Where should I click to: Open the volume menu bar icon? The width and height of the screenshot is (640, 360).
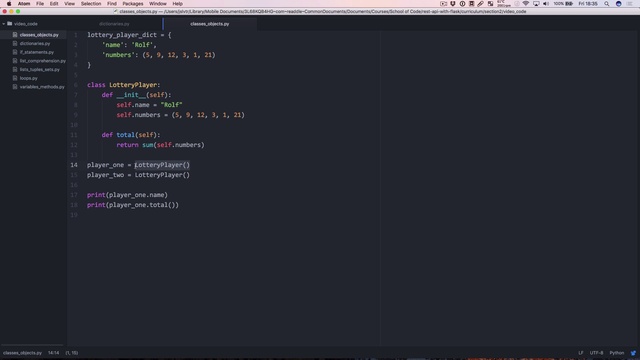[x=546, y=4]
